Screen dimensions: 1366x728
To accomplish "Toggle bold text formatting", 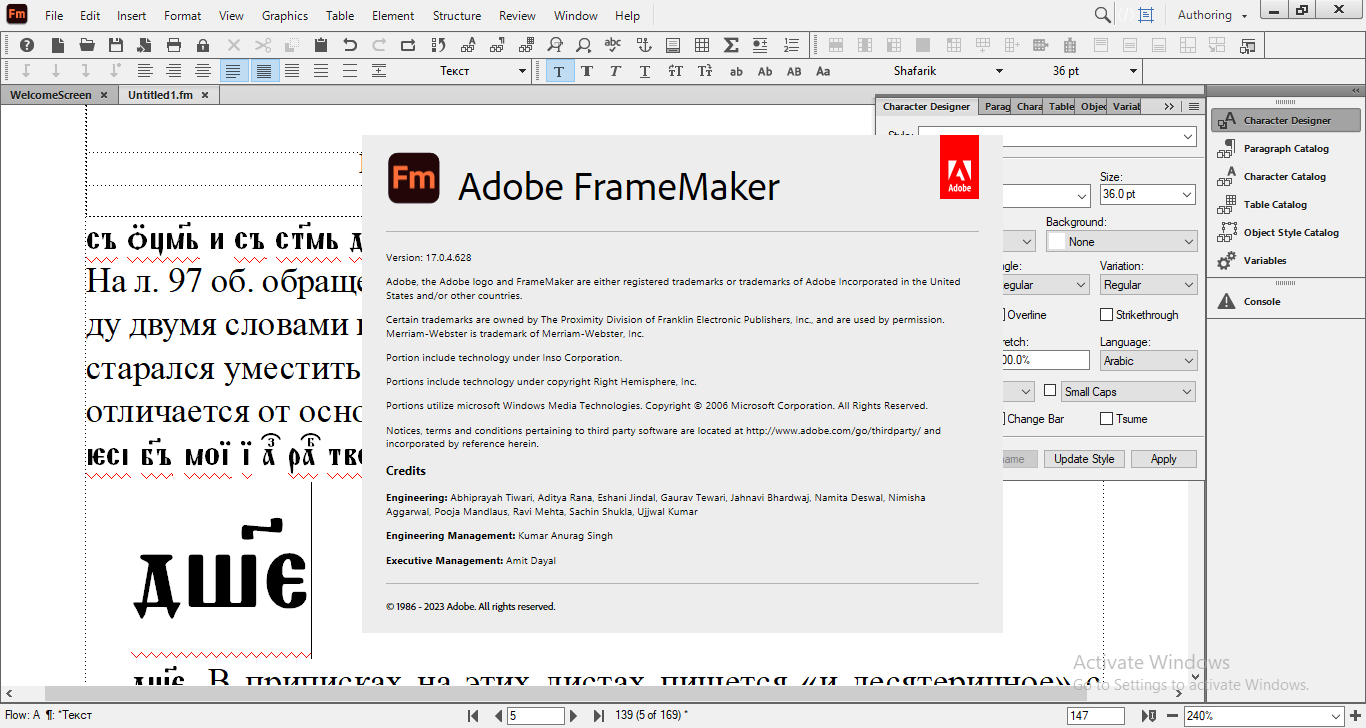I will (x=587, y=71).
